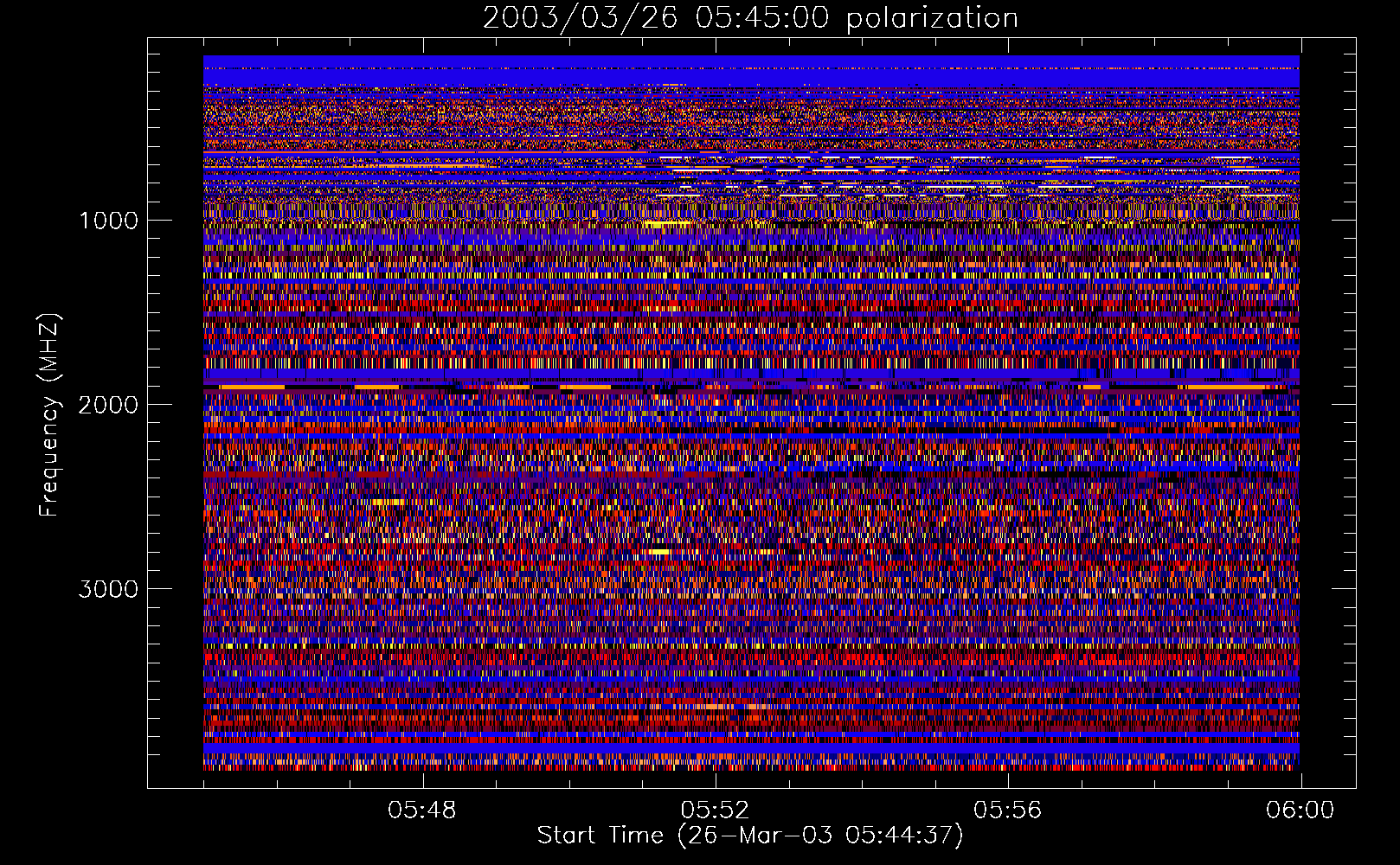The height and width of the screenshot is (865, 1400).
Task: Click the '05:52' time axis label
Action: coord(715,811)
